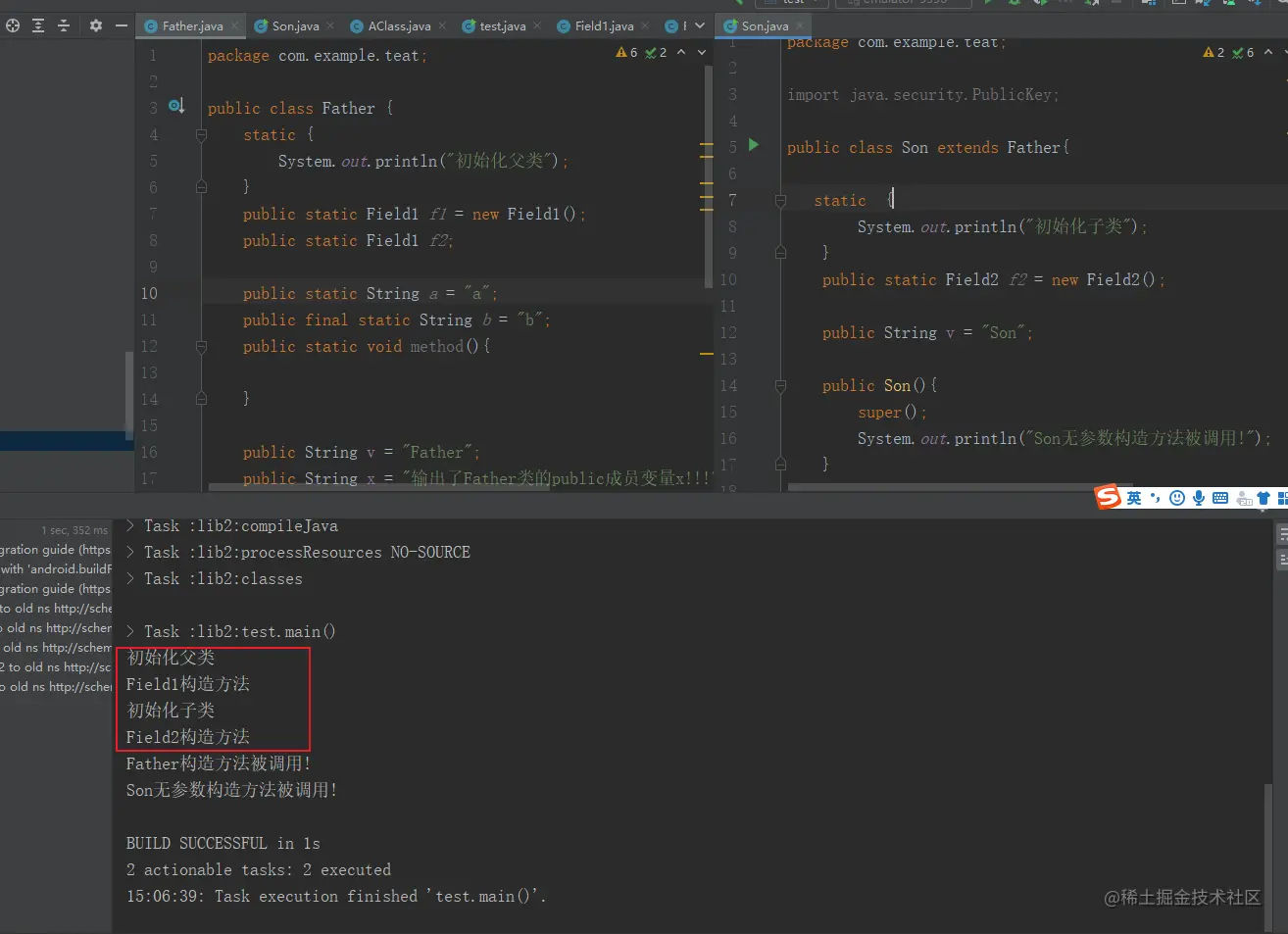Go to next highlighted problem in Father.java
The height and width of the screenshot is (934, 1288).
pos(702,52)
